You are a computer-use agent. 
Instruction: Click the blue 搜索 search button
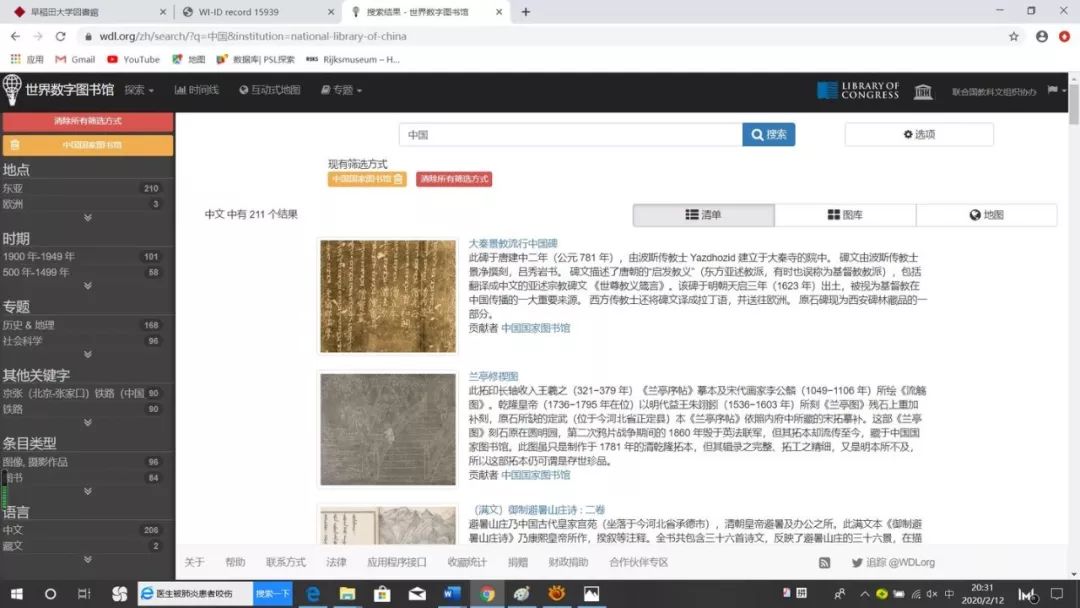tap(768, 135)
